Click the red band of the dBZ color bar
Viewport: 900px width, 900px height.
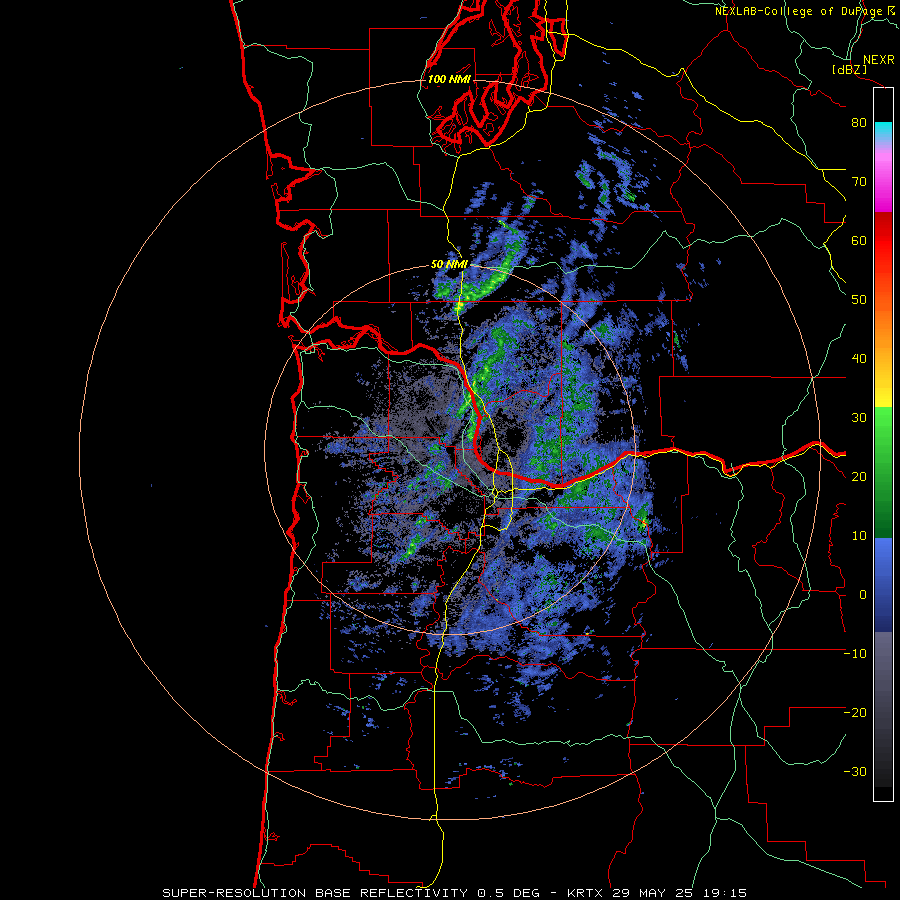(883, 241)
